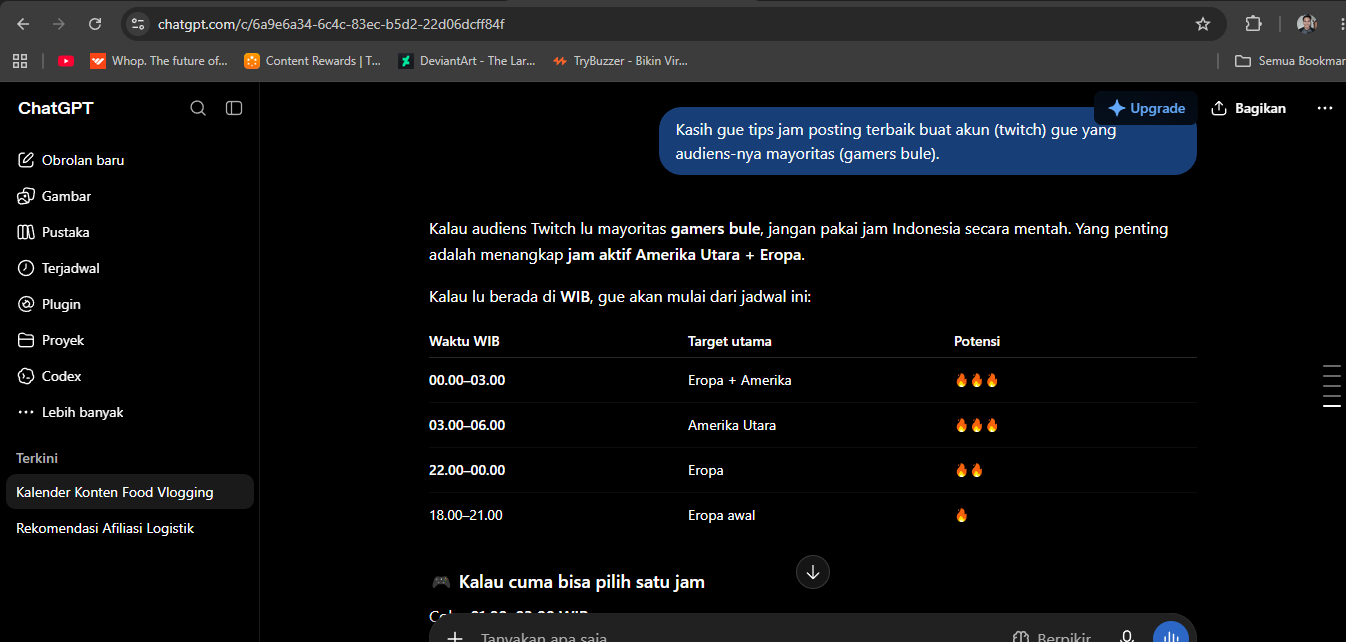Select table cell 00.00–03.00

pos(467,380)
